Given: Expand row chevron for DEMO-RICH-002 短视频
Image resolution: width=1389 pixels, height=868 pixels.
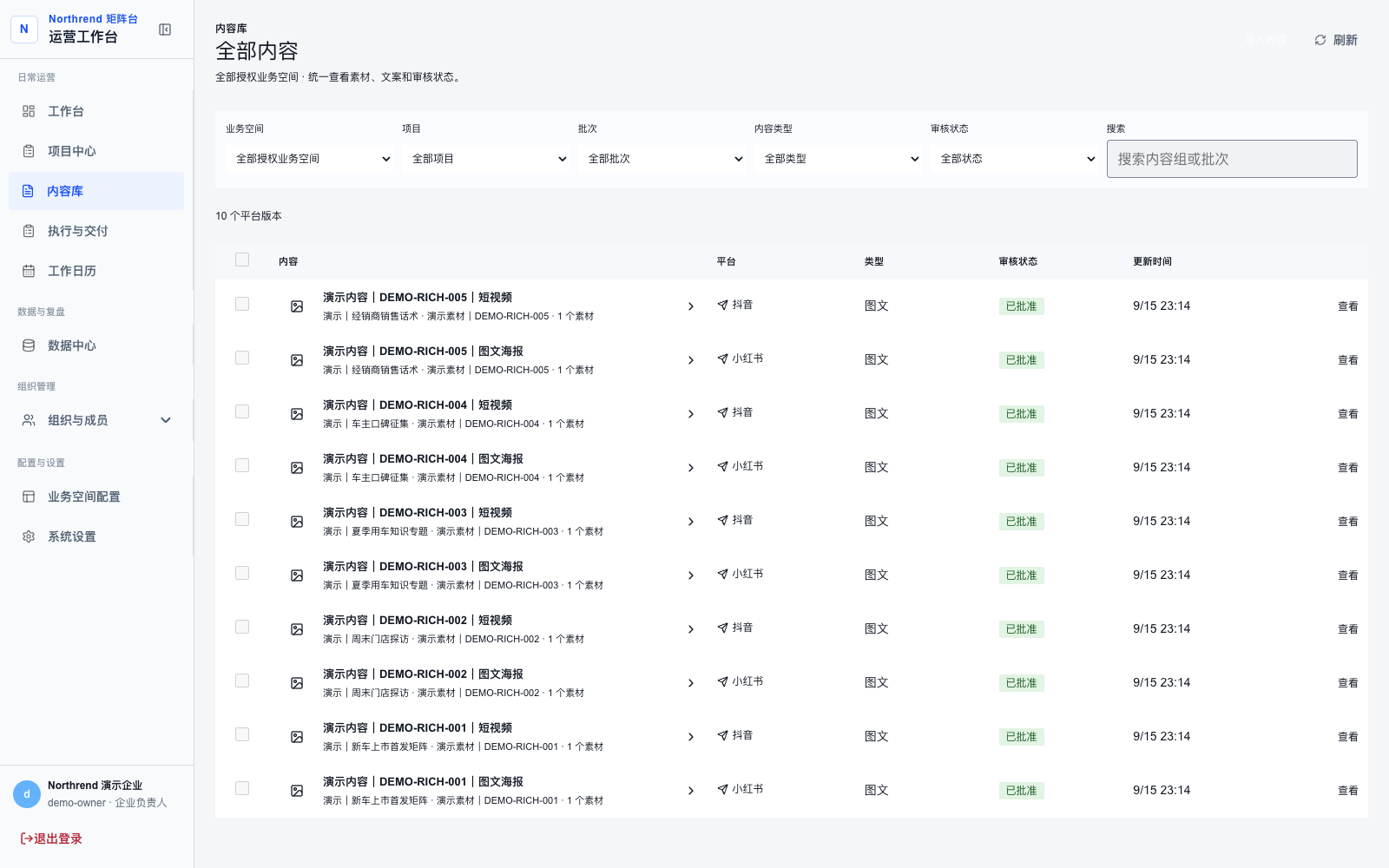Looking at the screenshot, I should [x=691, y=629].
